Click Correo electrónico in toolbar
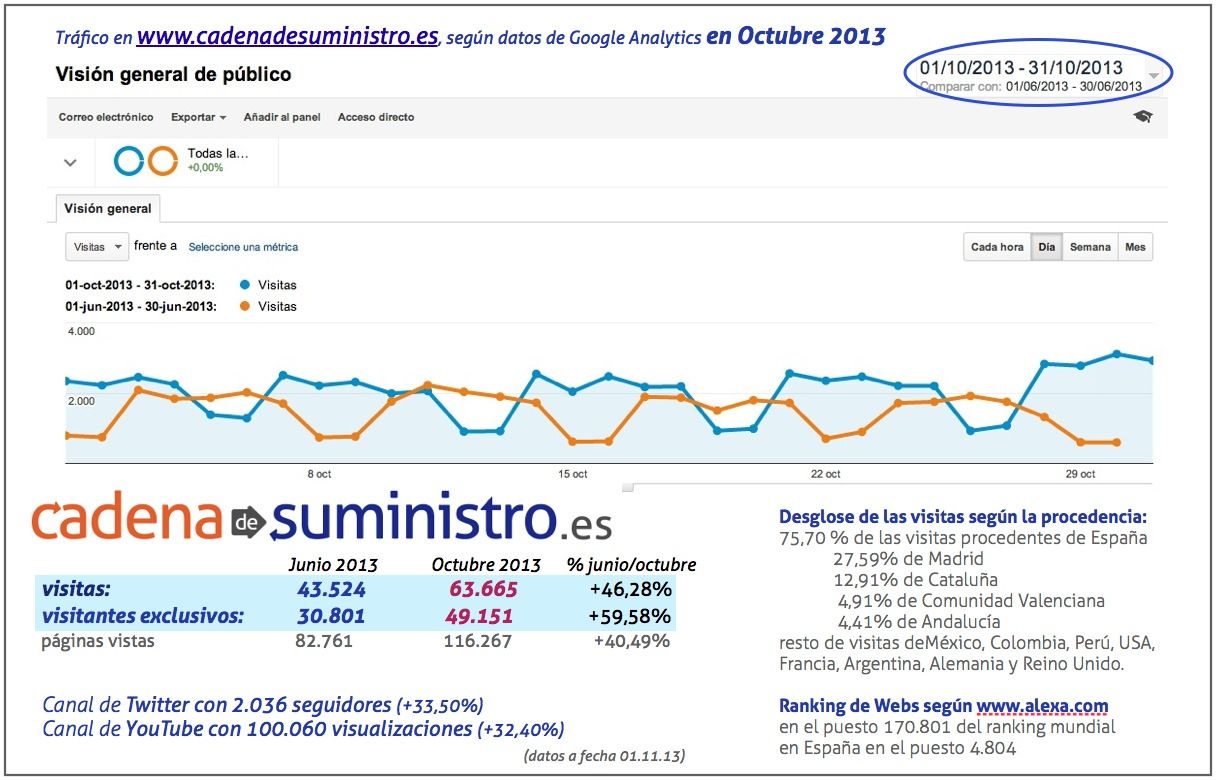Image resolution: width=1217 pixels, height=780 pixels. click(x=106, y=117)
